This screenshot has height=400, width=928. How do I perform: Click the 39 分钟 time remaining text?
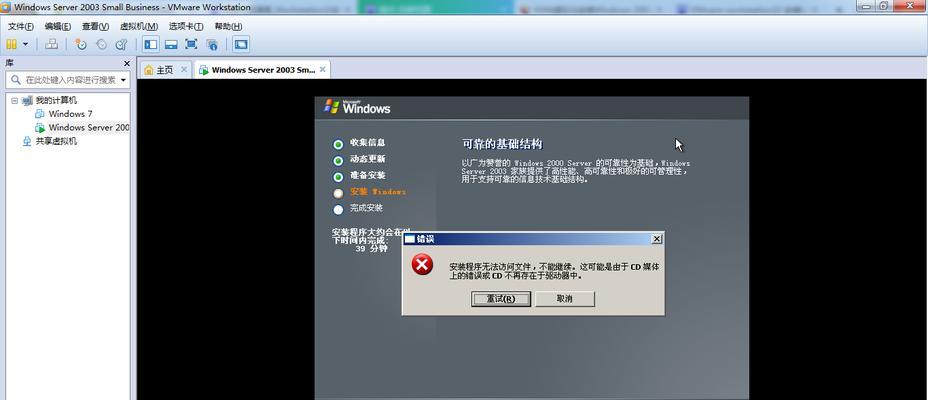[371, 249]
